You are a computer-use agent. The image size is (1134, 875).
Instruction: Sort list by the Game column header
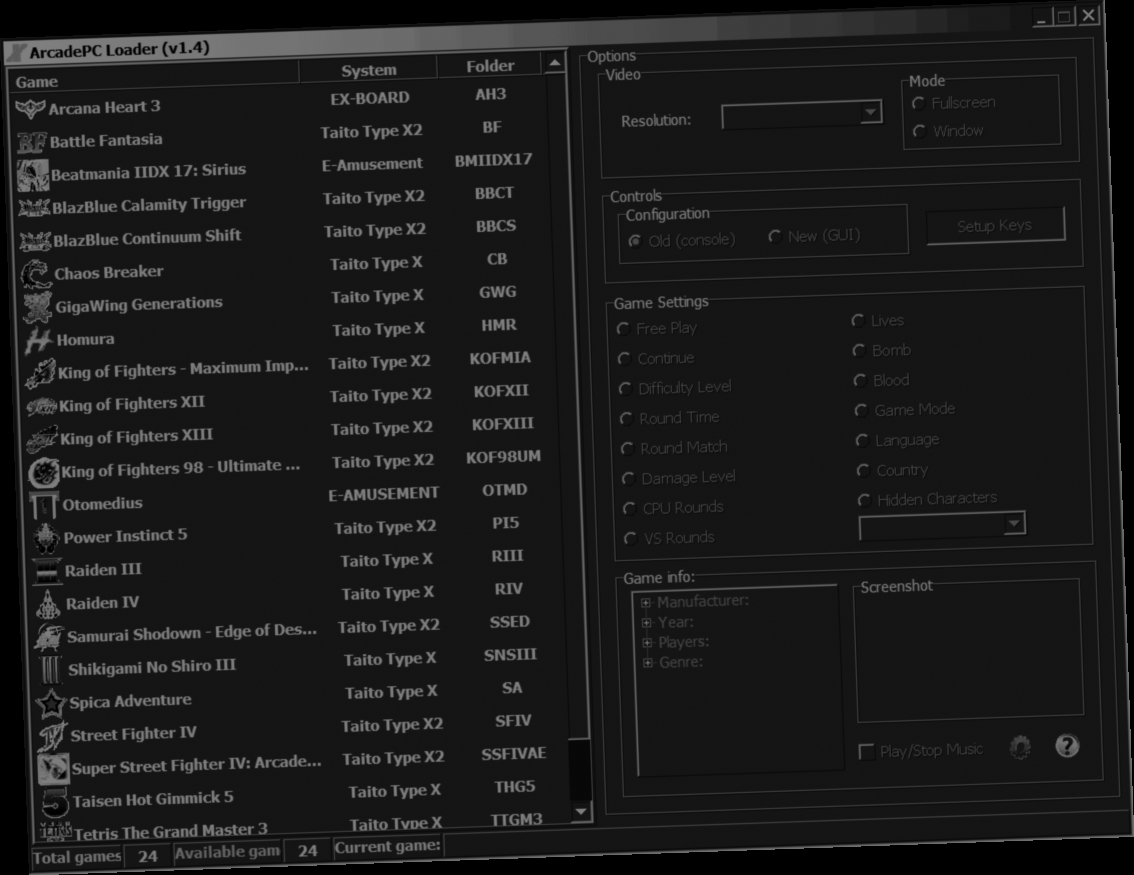153,77
